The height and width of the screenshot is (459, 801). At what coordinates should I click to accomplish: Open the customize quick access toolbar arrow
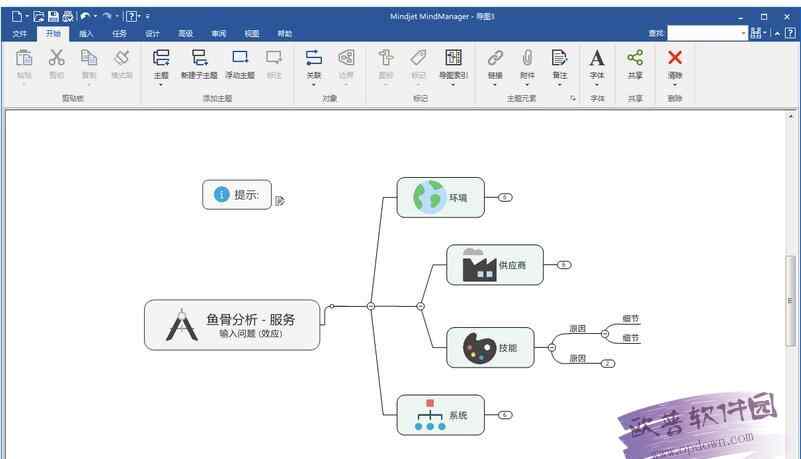tap(148, 16)
